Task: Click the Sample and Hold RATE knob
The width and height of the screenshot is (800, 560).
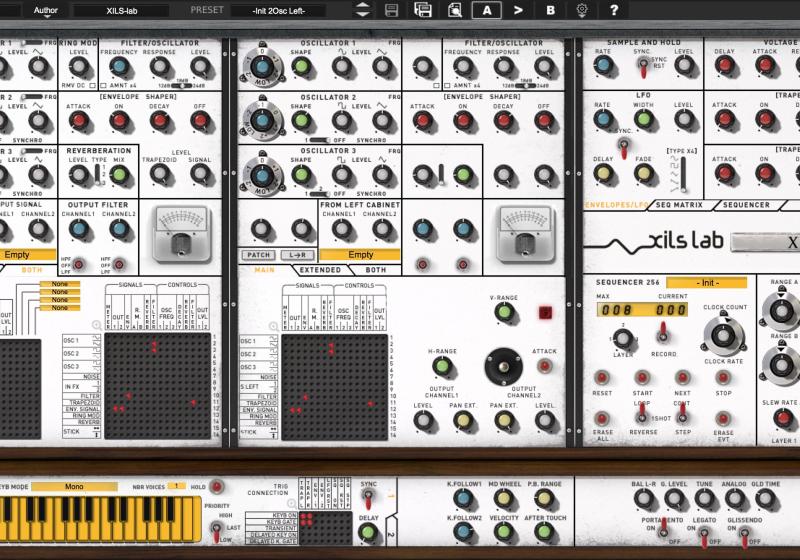Action: coord(603,65)
